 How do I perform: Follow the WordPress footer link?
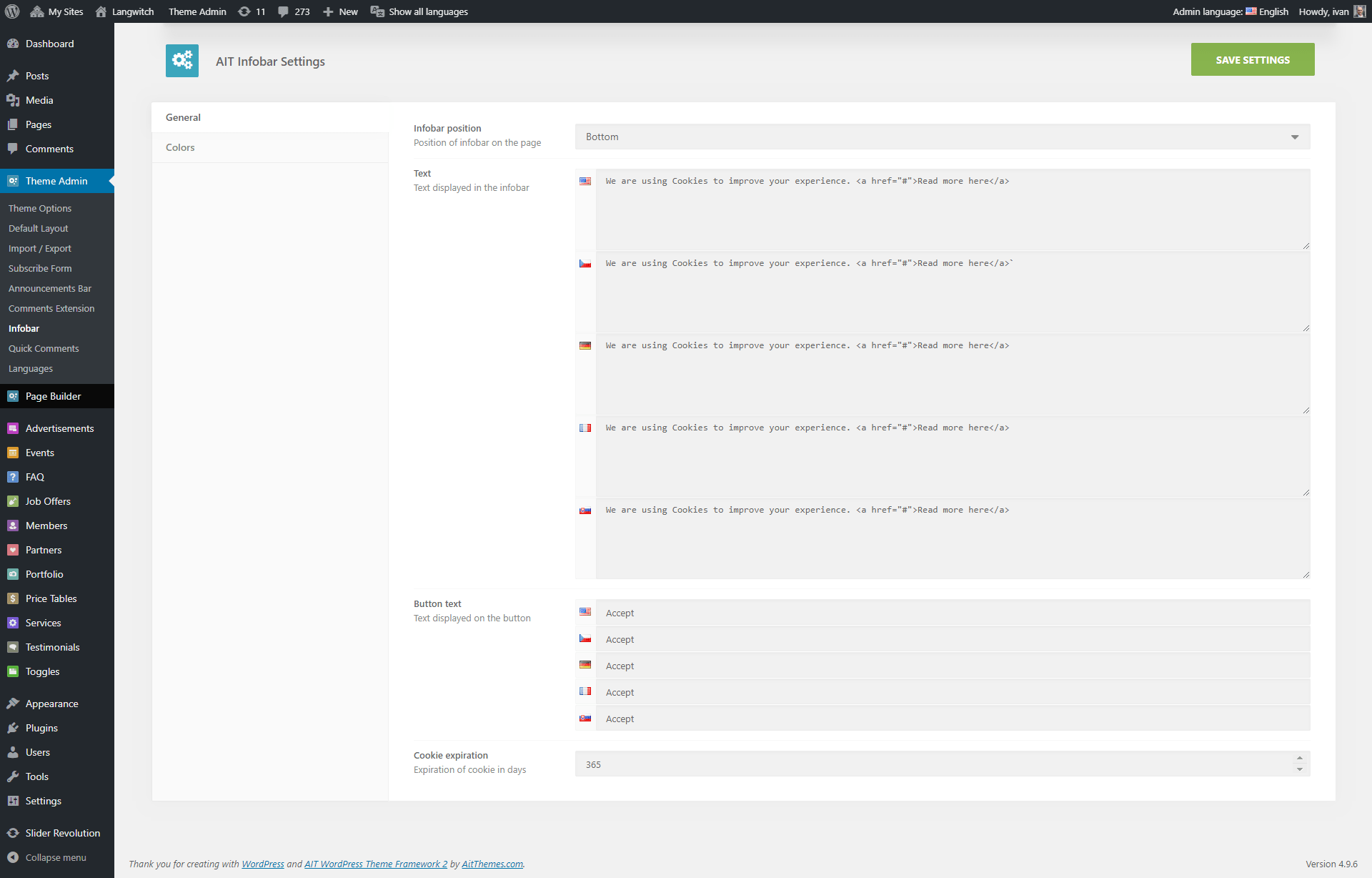point(263,864)
